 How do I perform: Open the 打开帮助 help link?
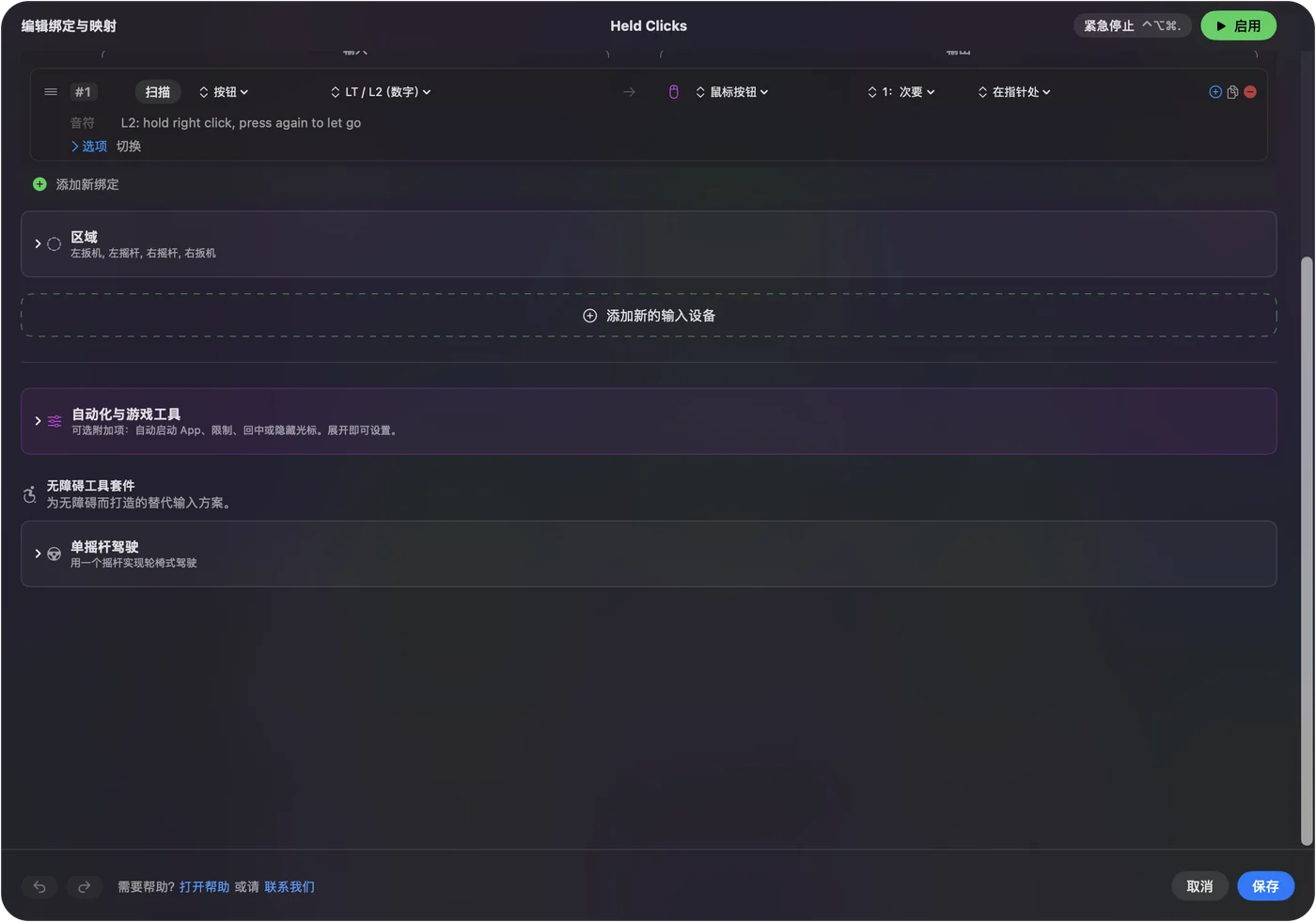coord(204,887)
